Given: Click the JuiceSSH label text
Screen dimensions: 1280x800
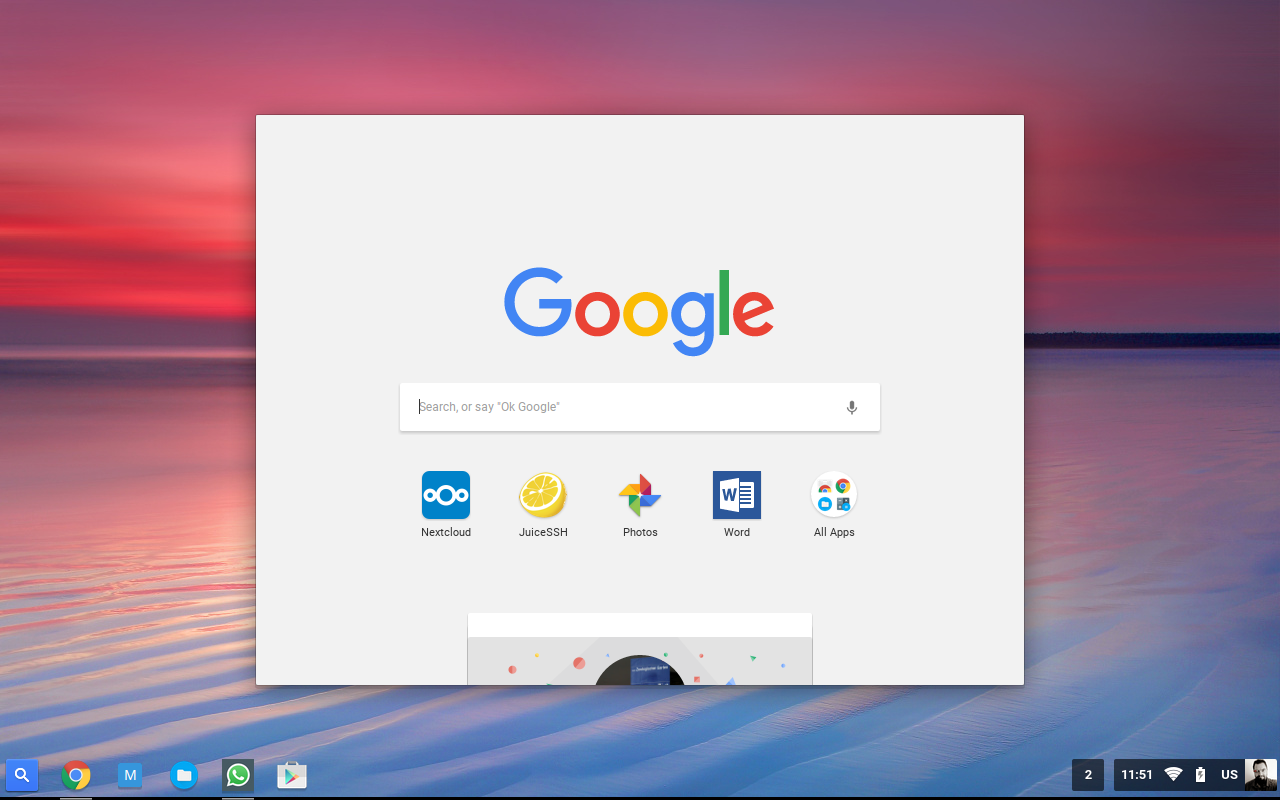Looking at the screenshot, I should click(543, 532).
